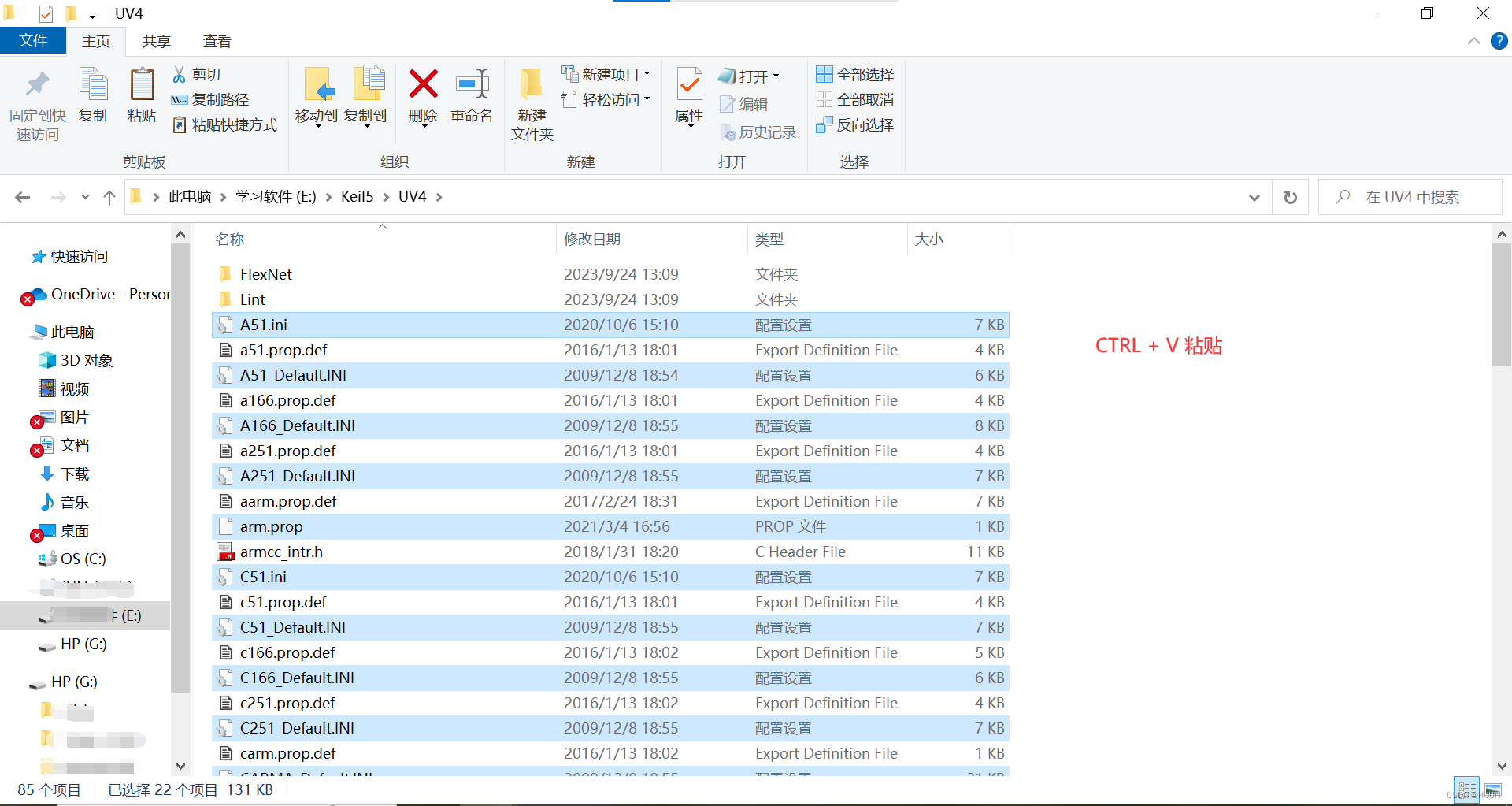Screen dimensions: 1512x806
Task: Click Invert Selection (反向选择)
Action: point(855,124)
